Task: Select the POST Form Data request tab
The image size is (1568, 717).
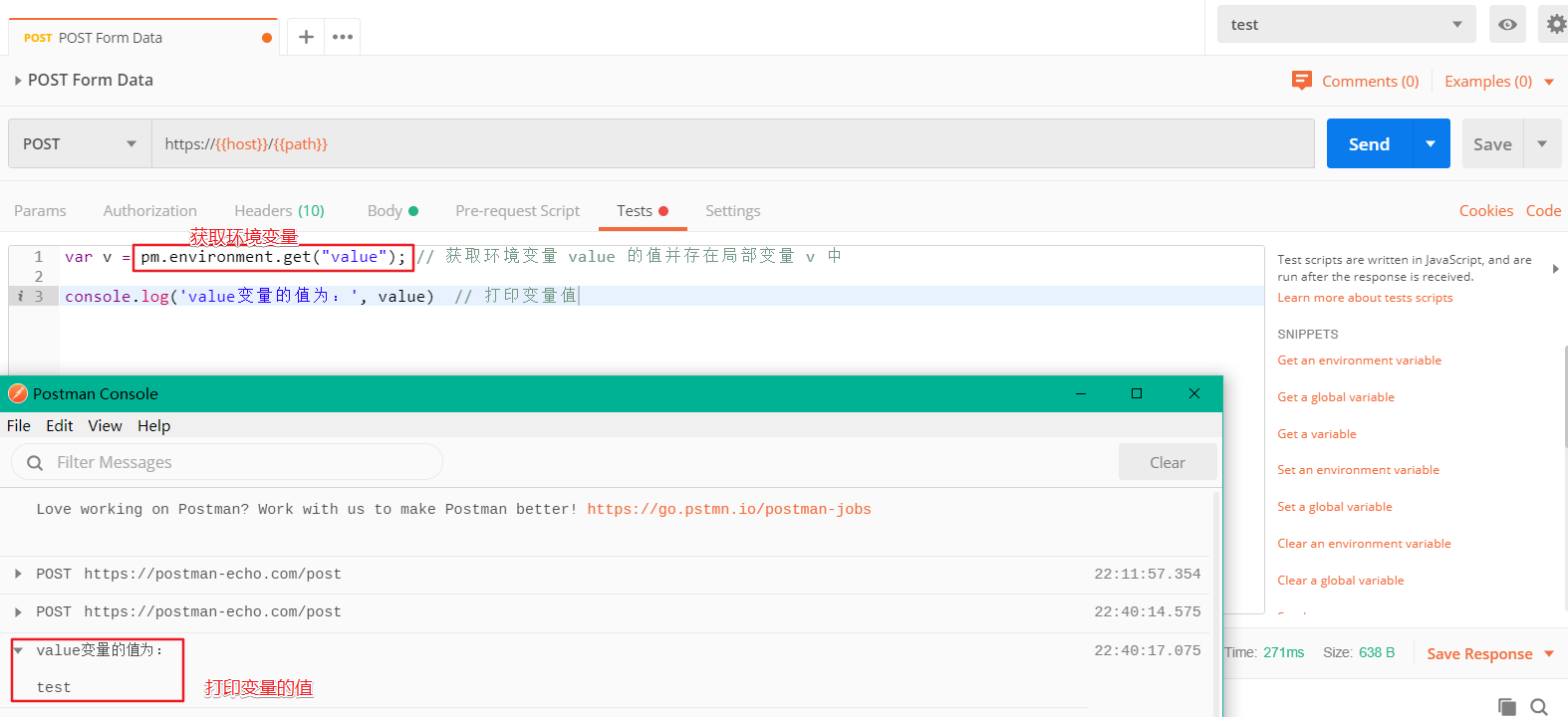Action: (142, 38)
